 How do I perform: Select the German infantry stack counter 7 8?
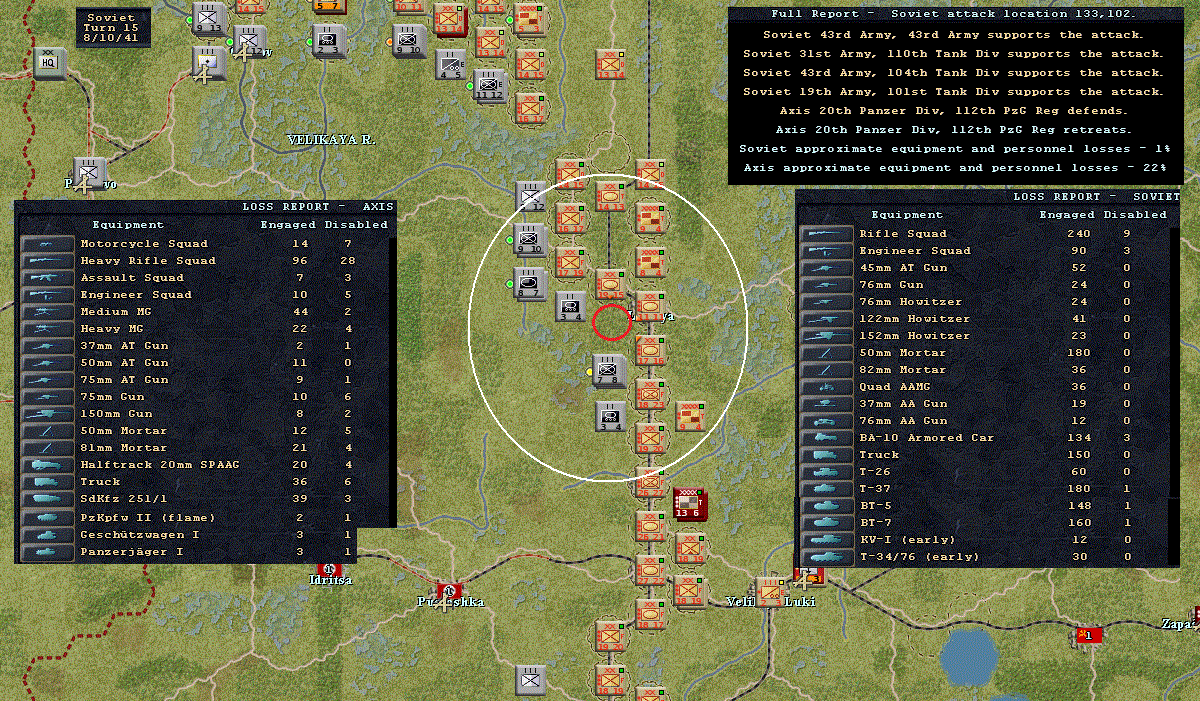coord(609,371)
